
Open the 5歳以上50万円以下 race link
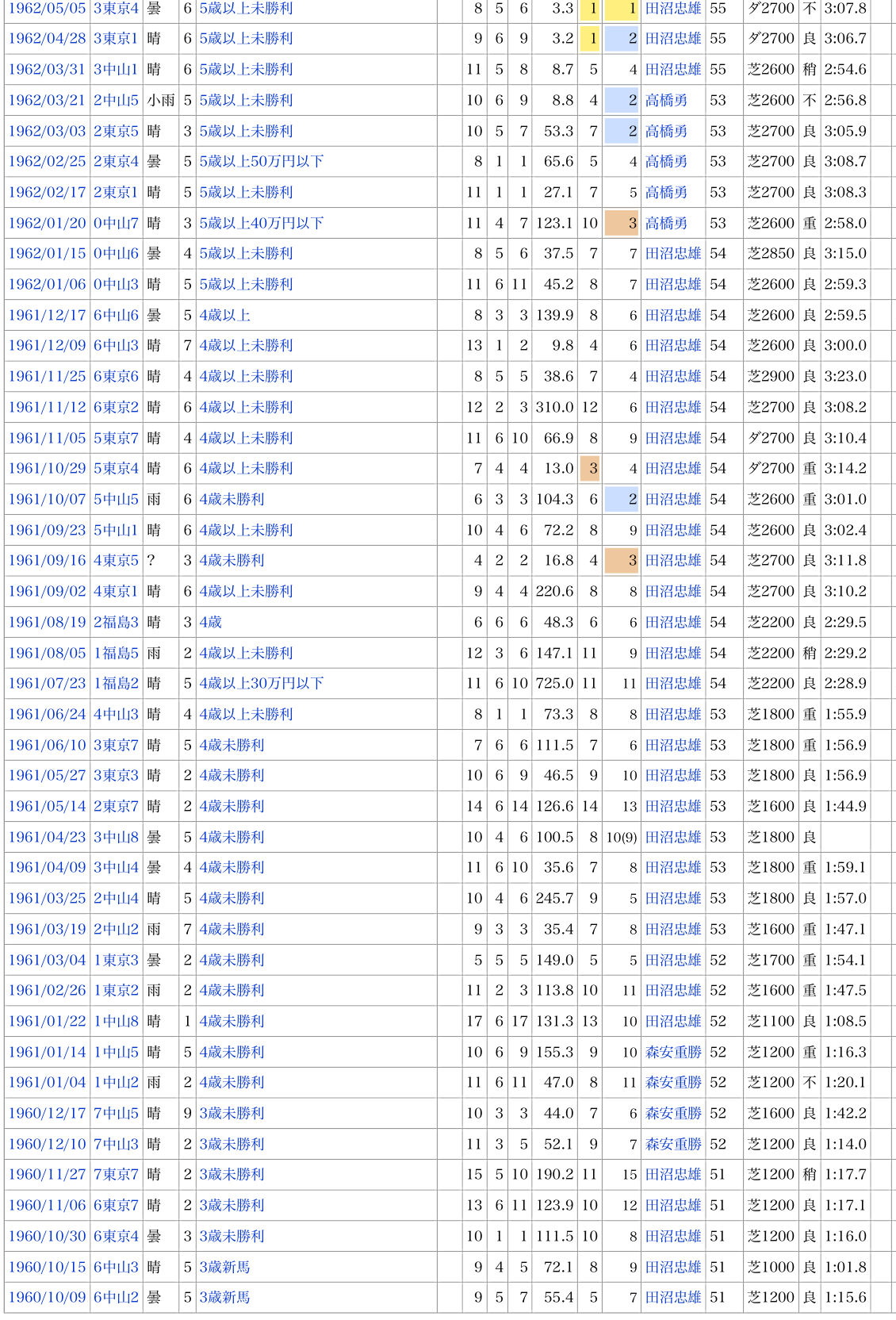261,161
